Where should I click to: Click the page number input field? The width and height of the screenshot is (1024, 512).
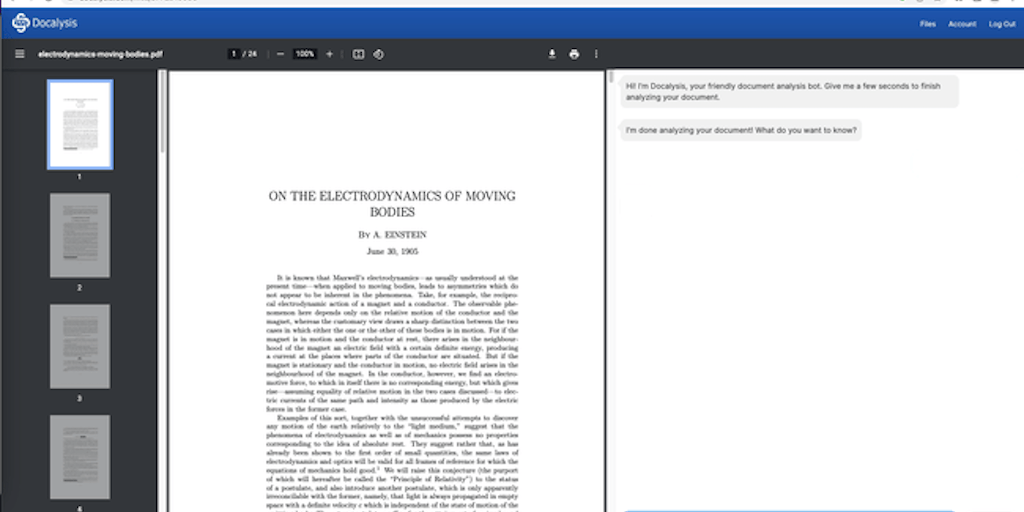pos(234,54)
